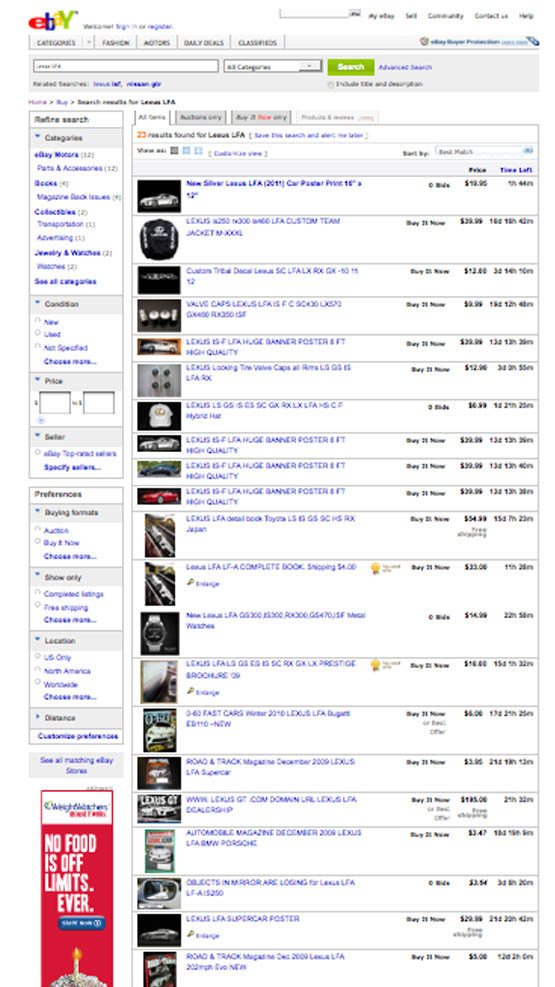Collapse the Condition refine section
This screenshot has width=555, height=987.
coord(38,303)
